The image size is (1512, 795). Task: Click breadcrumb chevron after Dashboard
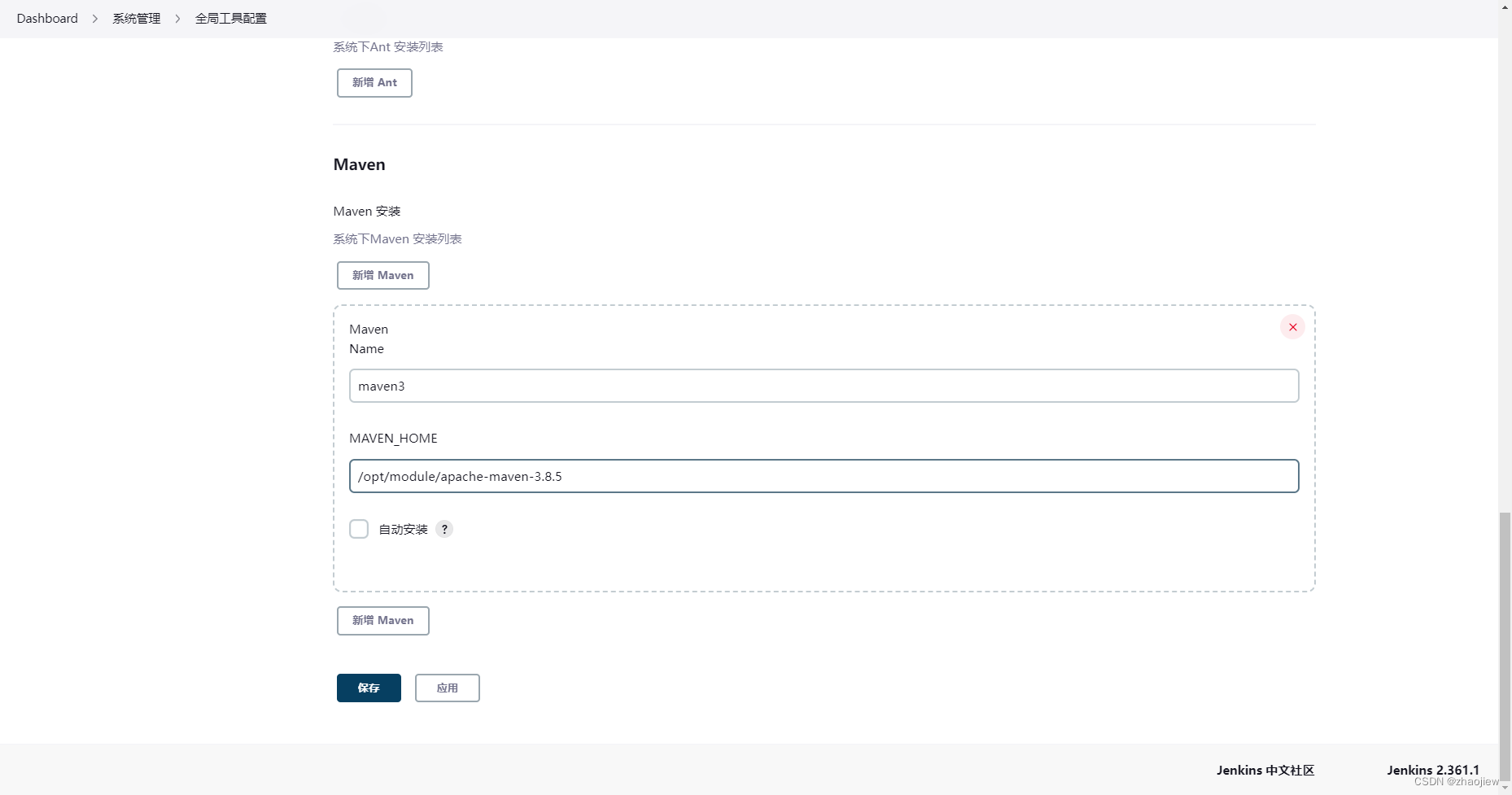click(x=95, y=19)
